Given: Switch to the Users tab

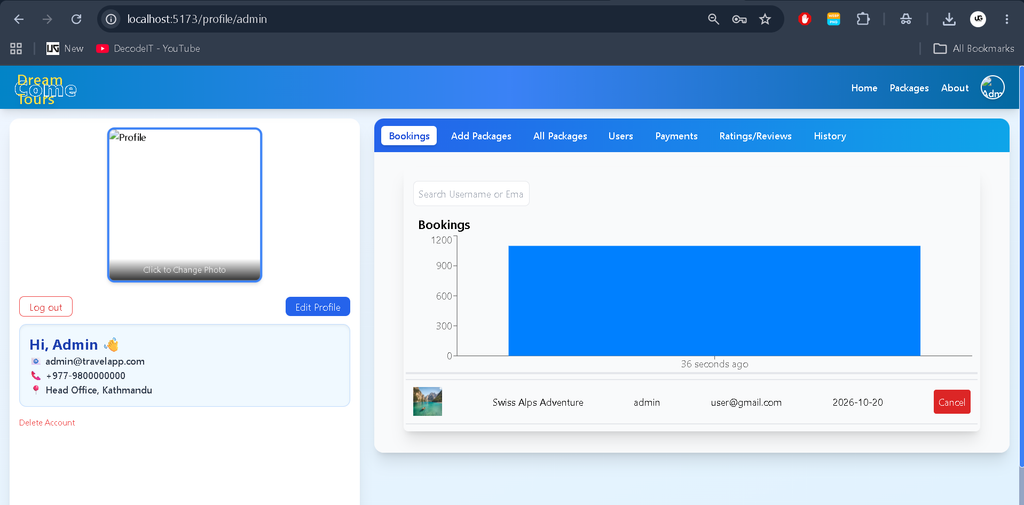Looking at the screenshot, I should 620,136.
